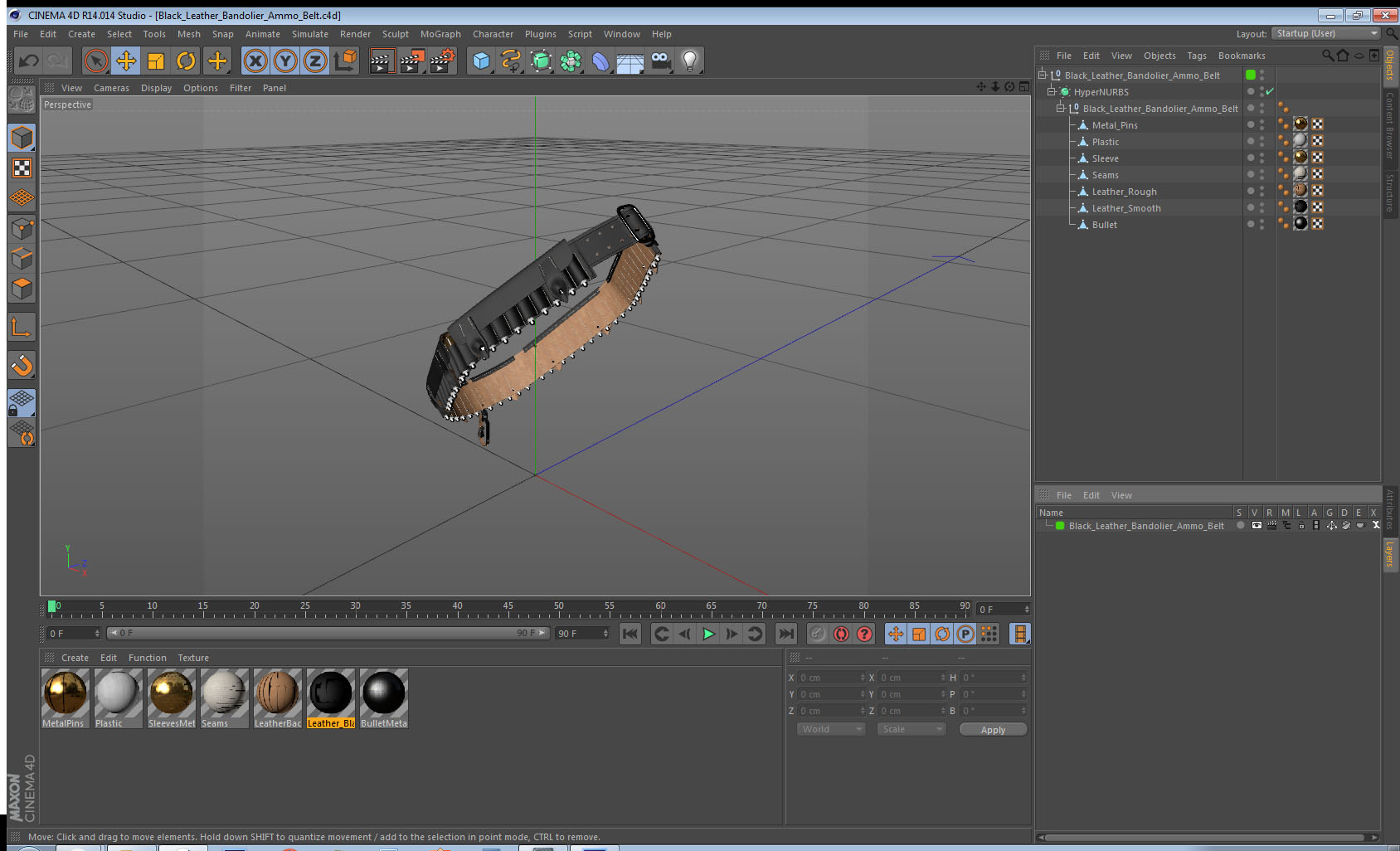1400x851 pixels.
Task: Select the Leather_Rough object
Action: point(1124,192)
